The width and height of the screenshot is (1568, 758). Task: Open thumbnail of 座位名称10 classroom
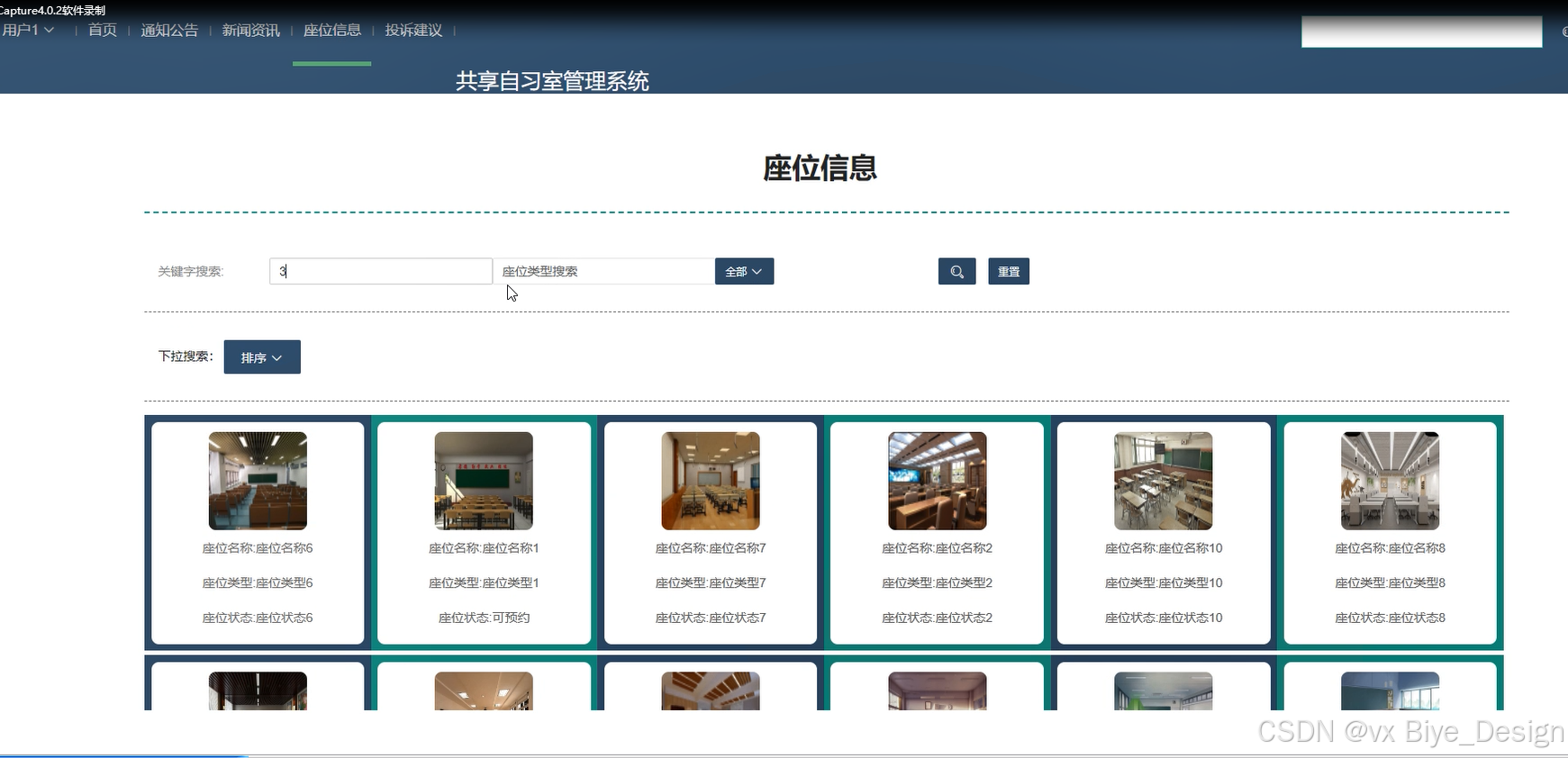point(1164,481)
